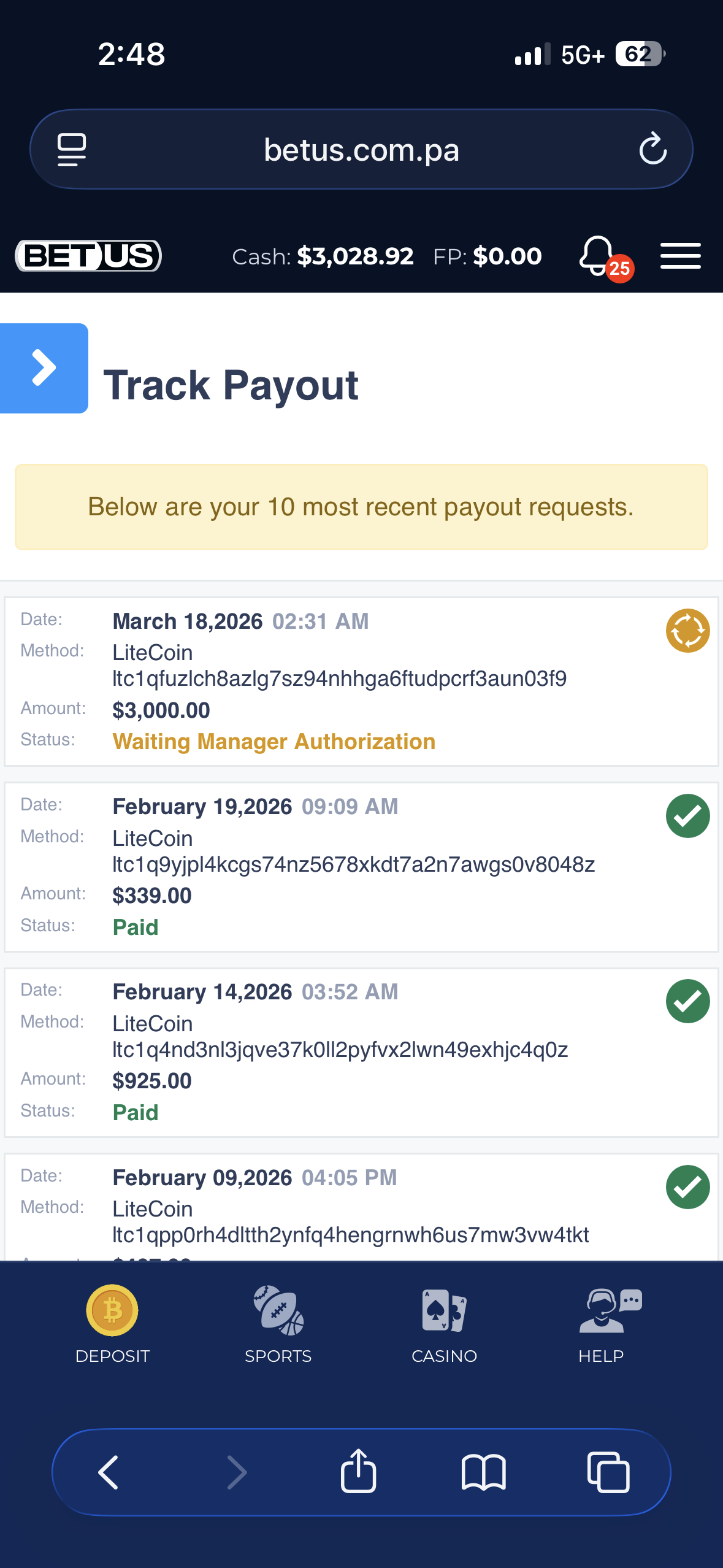Tap the pending status icon for March 18 payout

(x=687, y=631)
